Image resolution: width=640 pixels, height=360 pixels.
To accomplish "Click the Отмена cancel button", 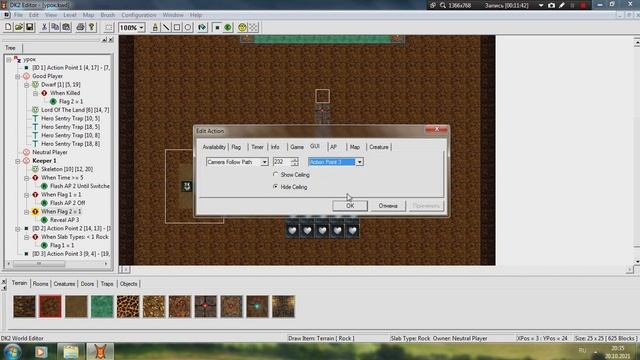I will coord(388,206).
